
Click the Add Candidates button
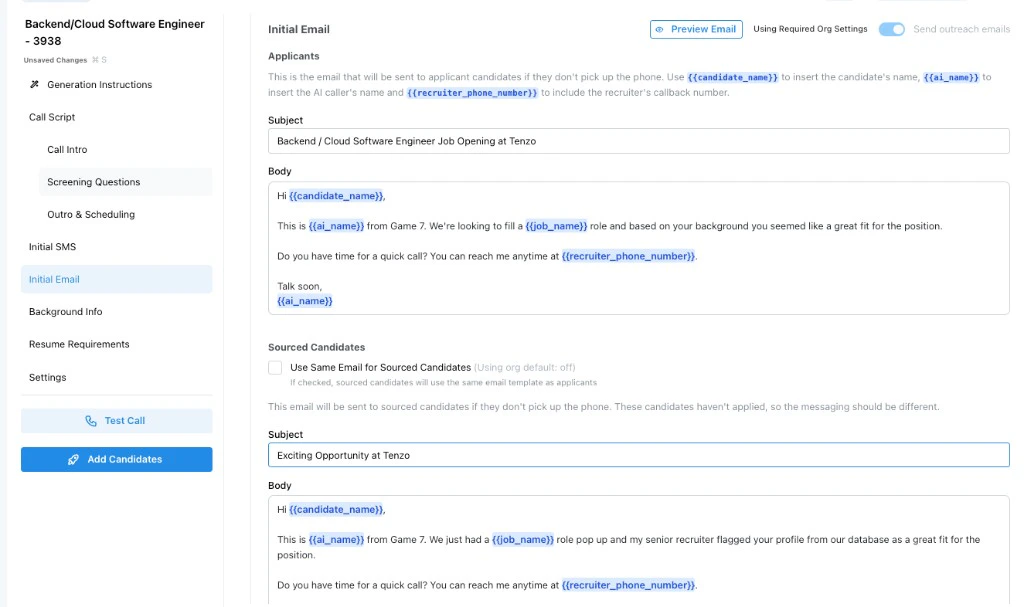116,459
